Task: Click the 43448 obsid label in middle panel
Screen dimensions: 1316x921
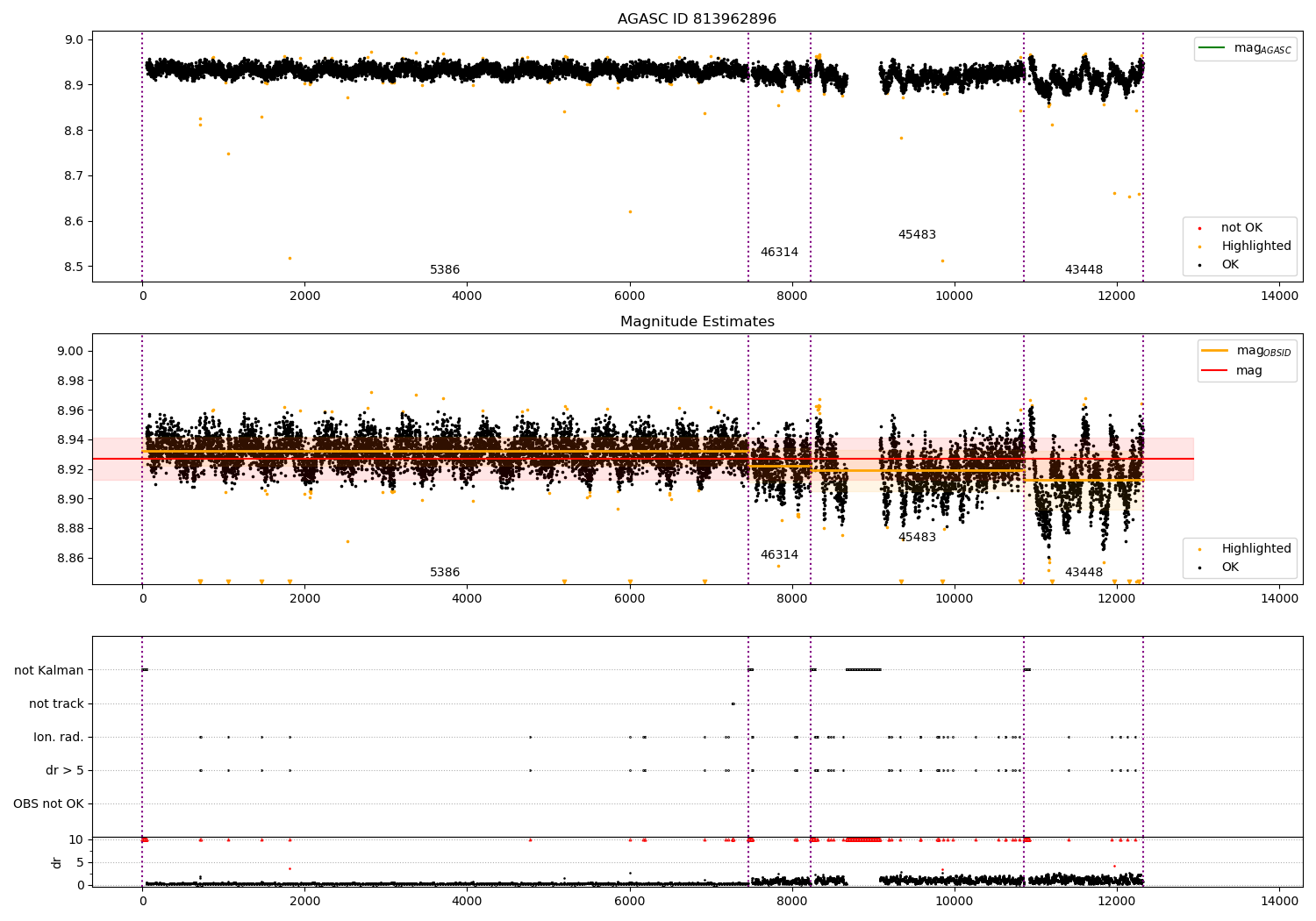Action: [1084, 573]
